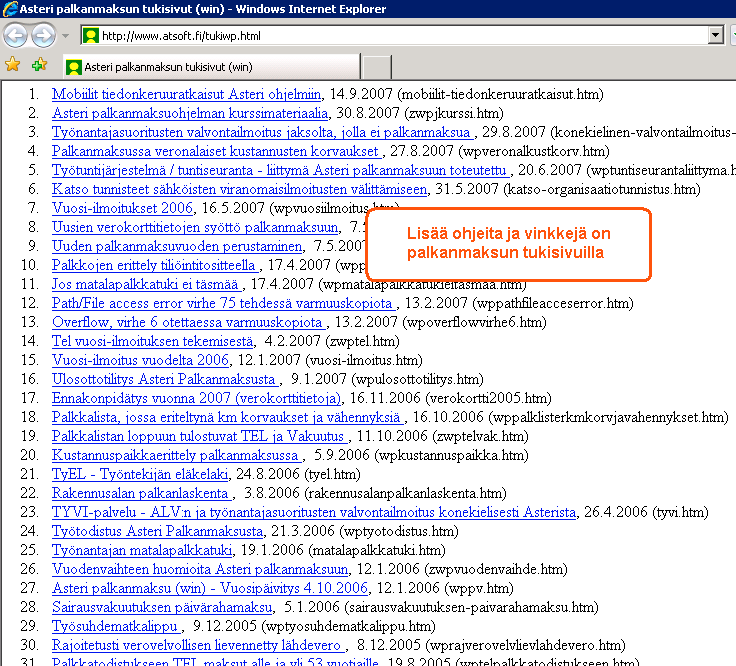Open Kustannuspaikkaerittely palkanmaksussa link
Viewport: 736px width, 666px height.
[x=177, y=455]
